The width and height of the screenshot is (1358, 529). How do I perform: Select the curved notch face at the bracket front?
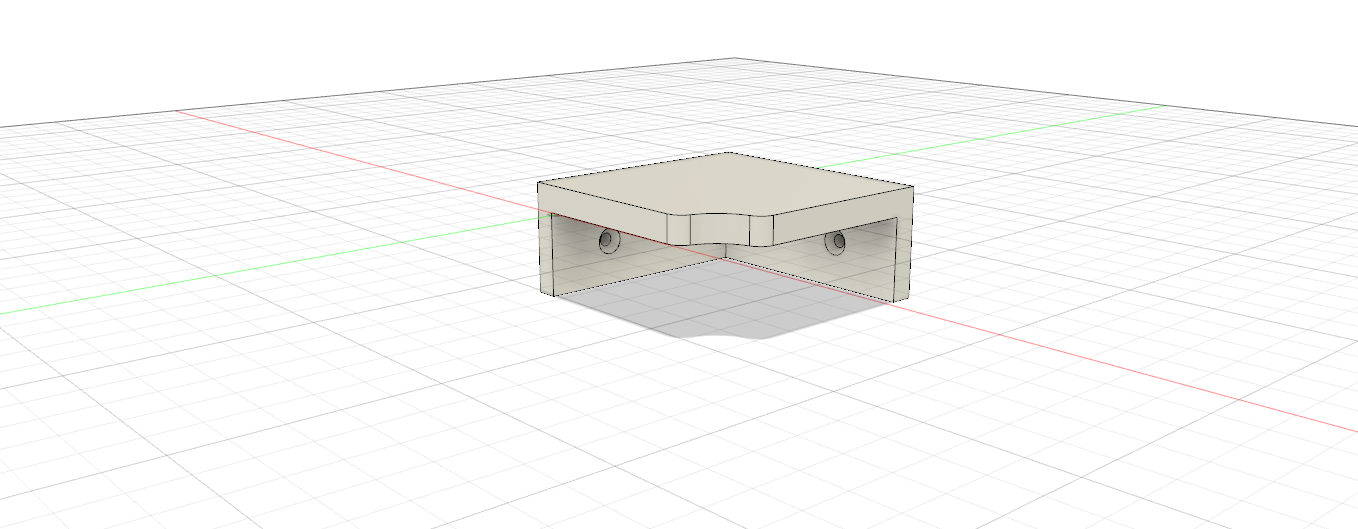coord(720,231)
